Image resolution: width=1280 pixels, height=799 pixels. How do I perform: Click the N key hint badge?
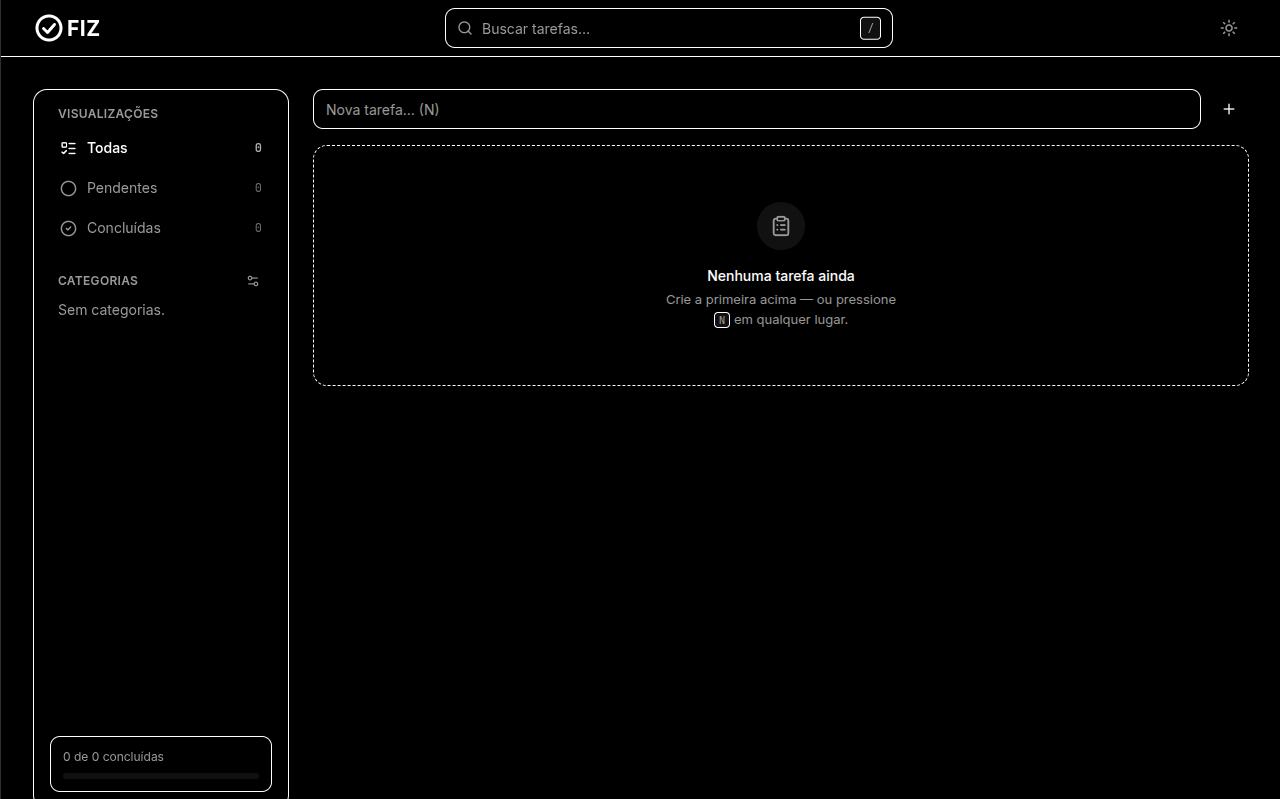coord(722,320)
